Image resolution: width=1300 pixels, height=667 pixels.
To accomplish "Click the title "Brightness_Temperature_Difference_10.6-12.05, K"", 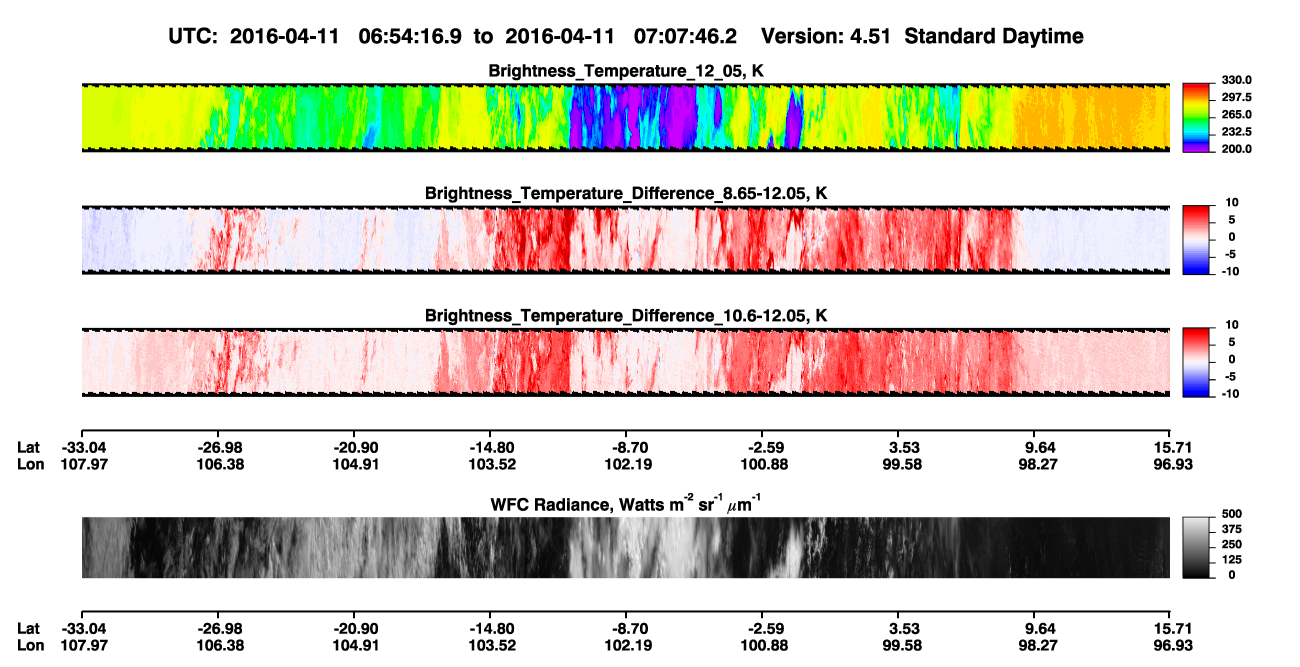I will click(x=626, y=316).
